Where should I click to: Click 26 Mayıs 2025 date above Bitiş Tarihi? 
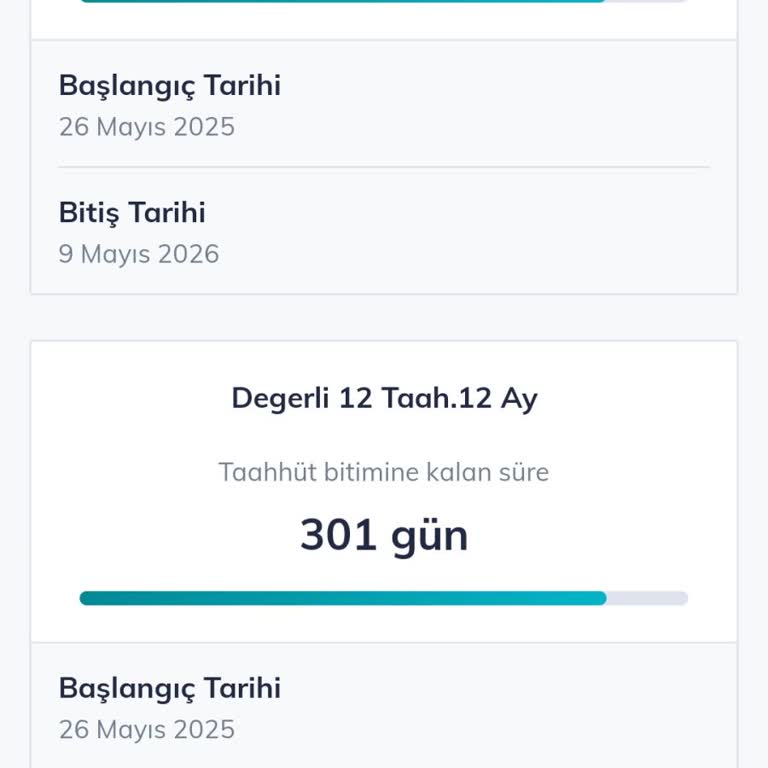(147, 127)
